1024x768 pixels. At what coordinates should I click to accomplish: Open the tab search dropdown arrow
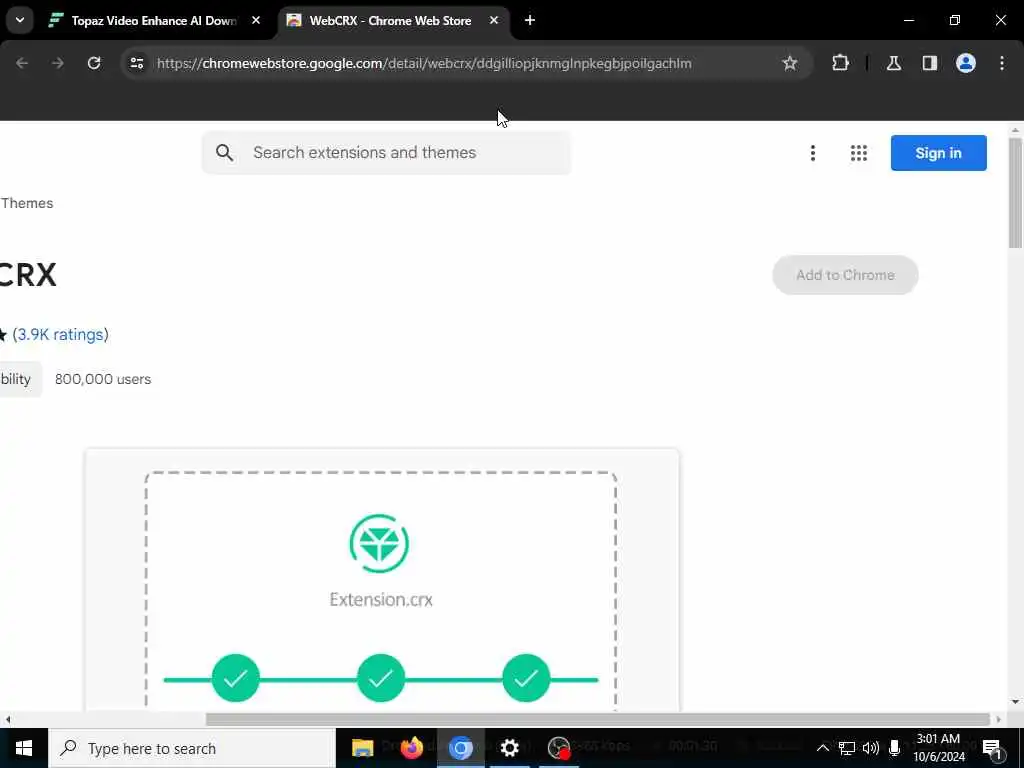pos(20,20)
